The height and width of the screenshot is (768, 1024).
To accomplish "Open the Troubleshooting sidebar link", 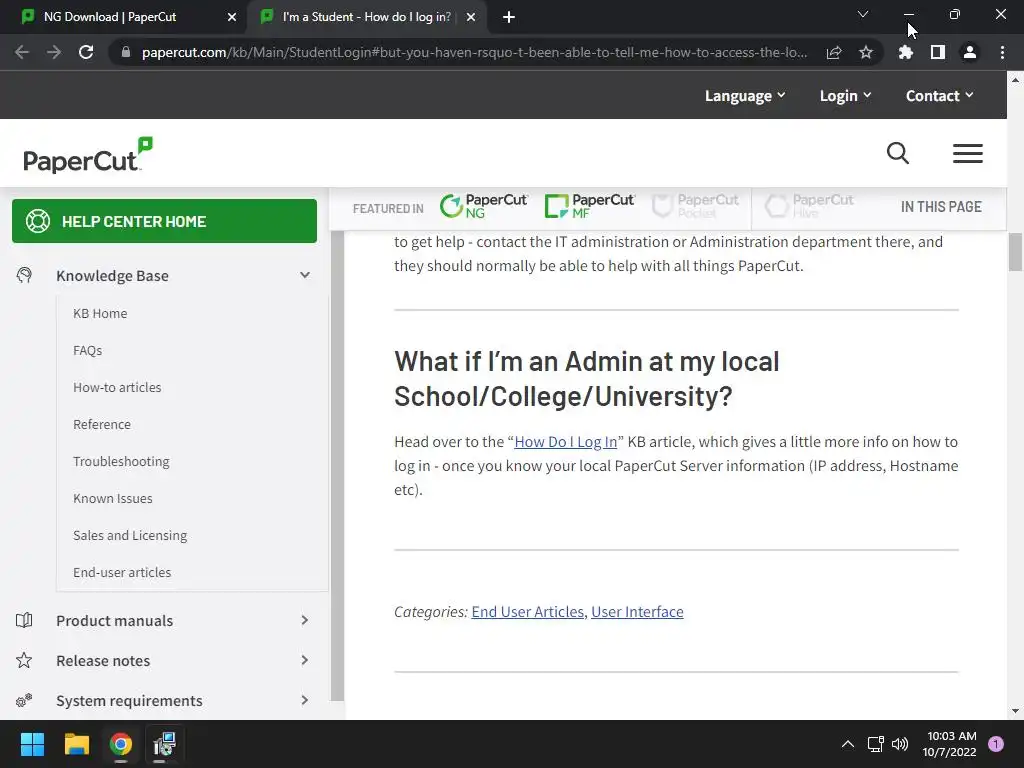I will point(121,461).
